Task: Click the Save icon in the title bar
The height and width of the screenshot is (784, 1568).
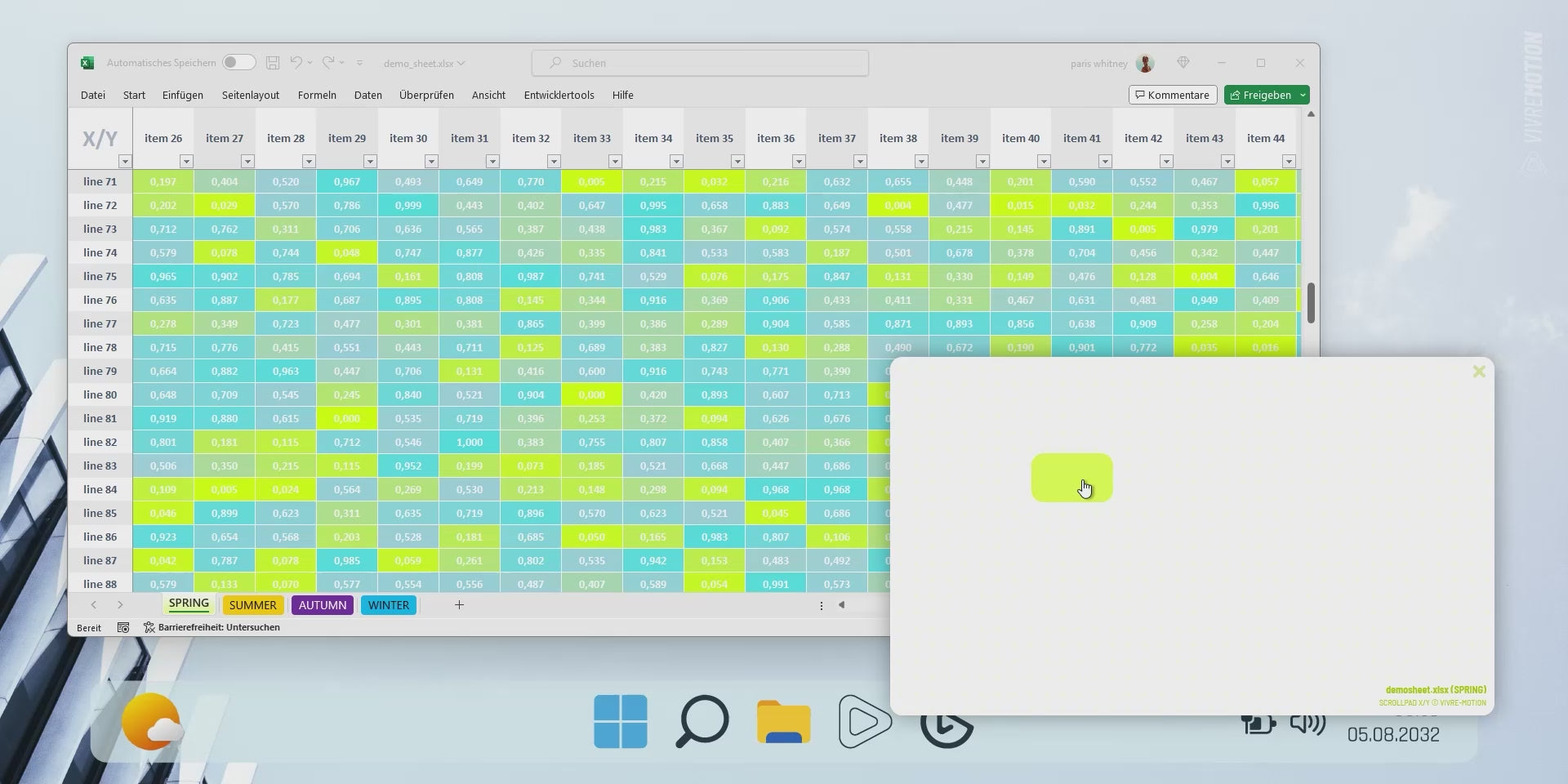Action: (273, 63)
